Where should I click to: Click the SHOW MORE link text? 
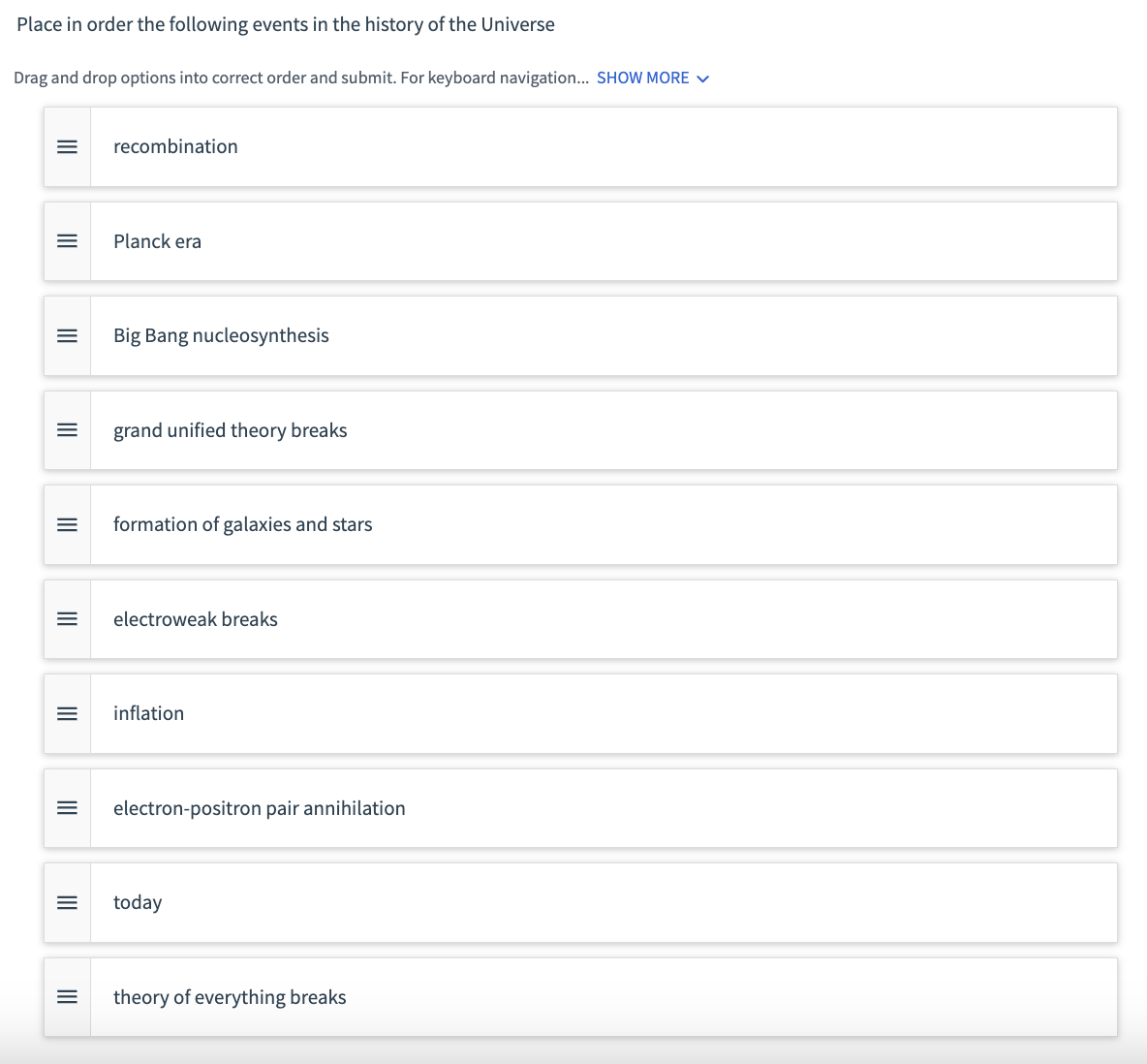click(642, 78)
